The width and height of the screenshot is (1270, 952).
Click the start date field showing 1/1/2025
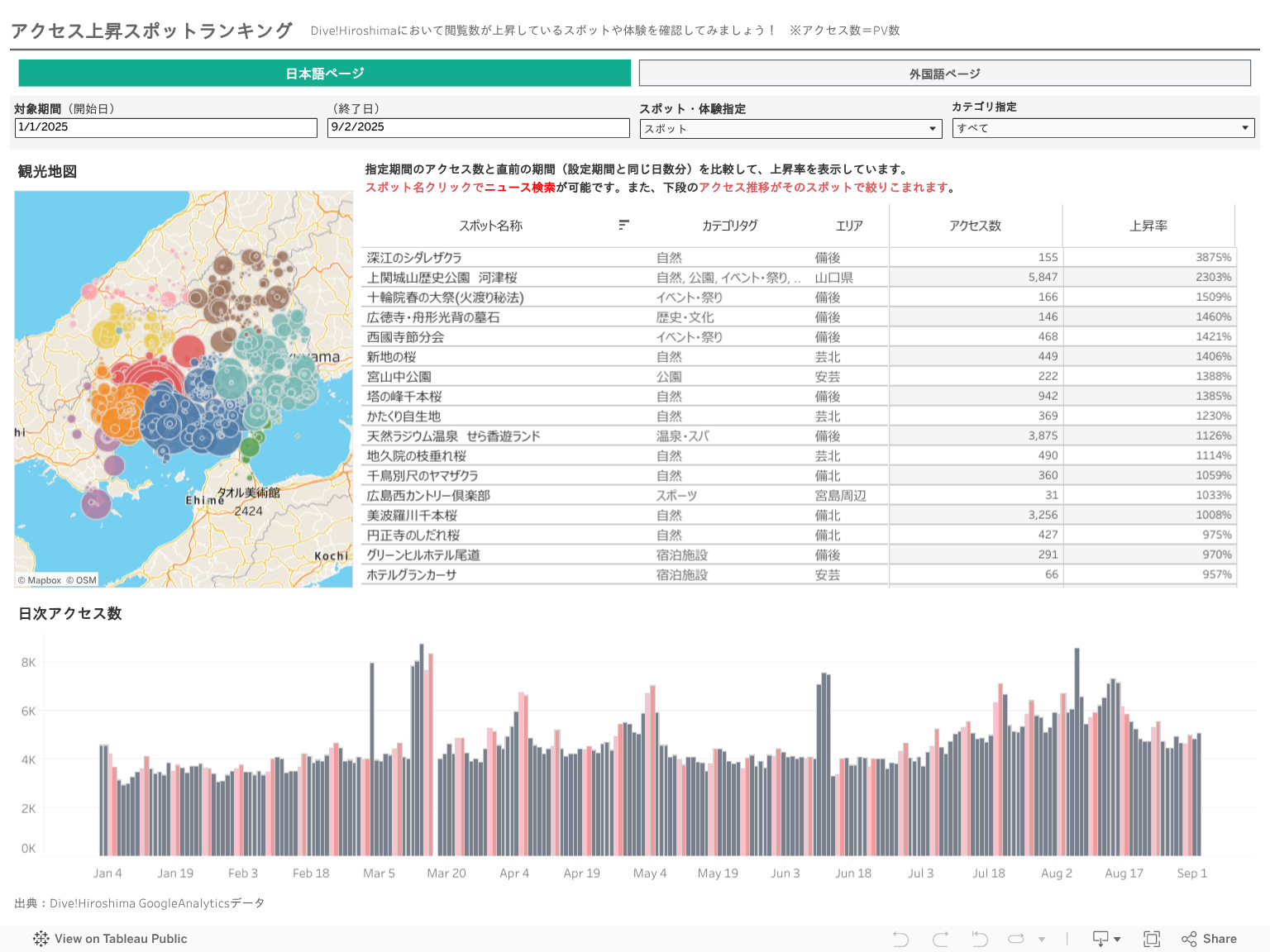coord(165,127)
